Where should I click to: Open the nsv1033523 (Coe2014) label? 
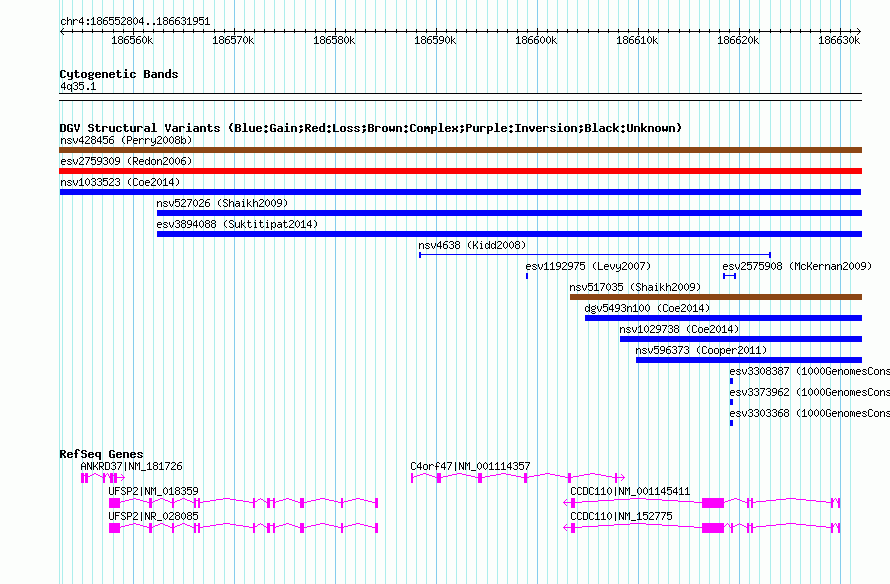(120, 182)
